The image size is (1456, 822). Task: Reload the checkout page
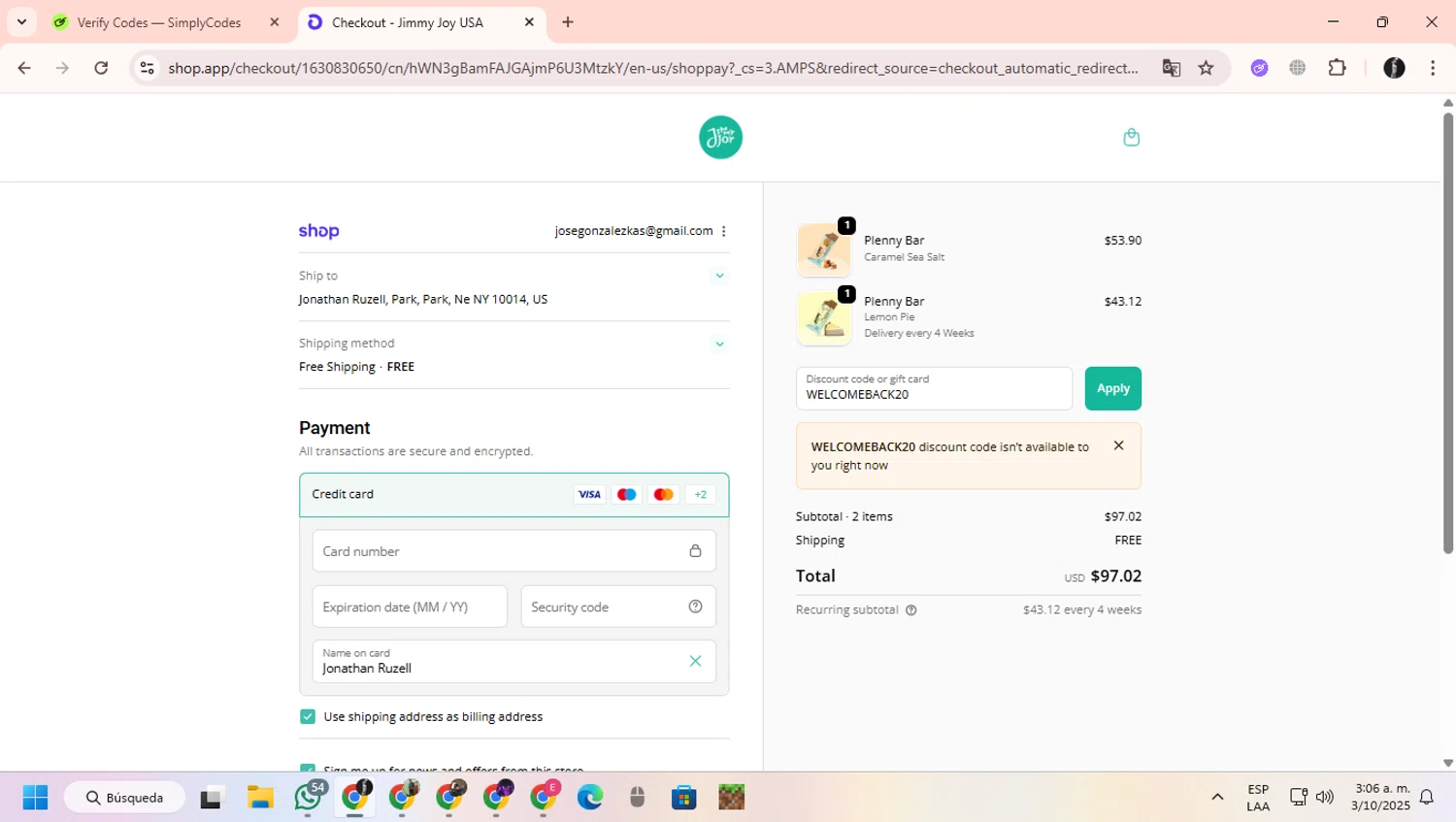[101, 68]
